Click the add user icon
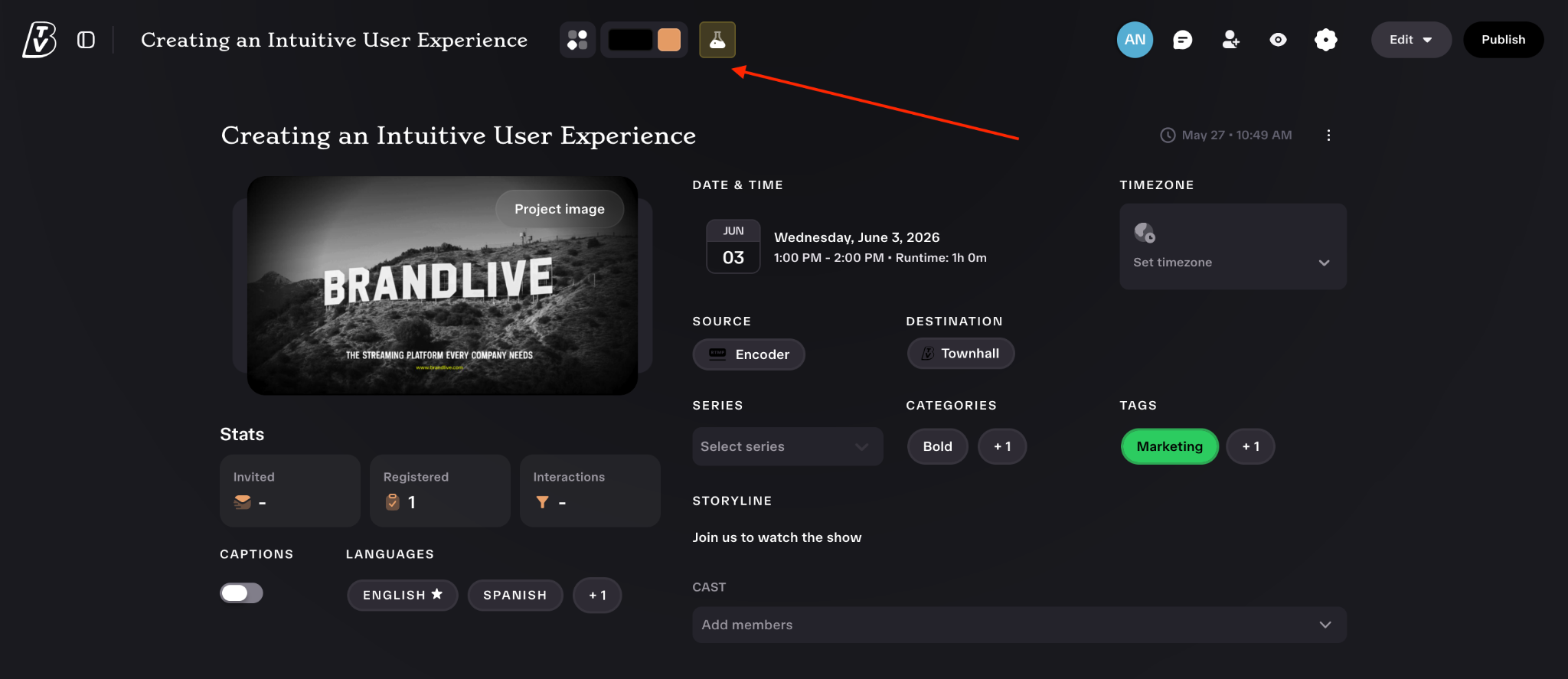Viewport: 1568px width, 679px height. [1230, 40]
